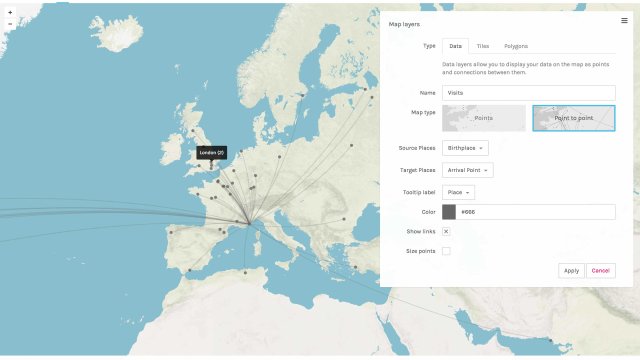Click the Cancel button
The width and height of the screenshot is (640, 360).
tap(600, 271)
